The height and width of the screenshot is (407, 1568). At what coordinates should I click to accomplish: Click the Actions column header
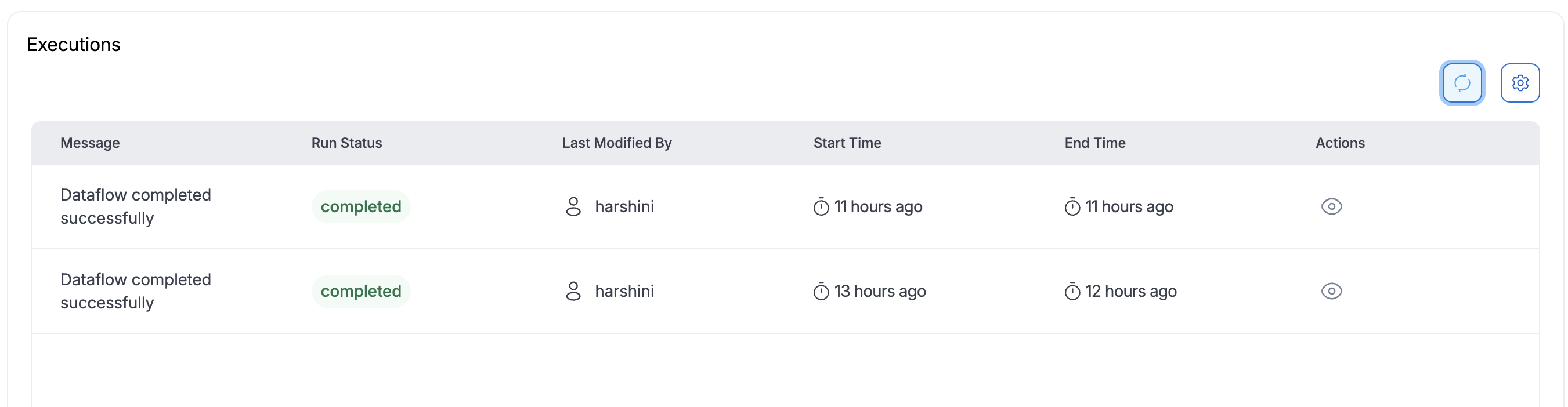click(1340, 143)
